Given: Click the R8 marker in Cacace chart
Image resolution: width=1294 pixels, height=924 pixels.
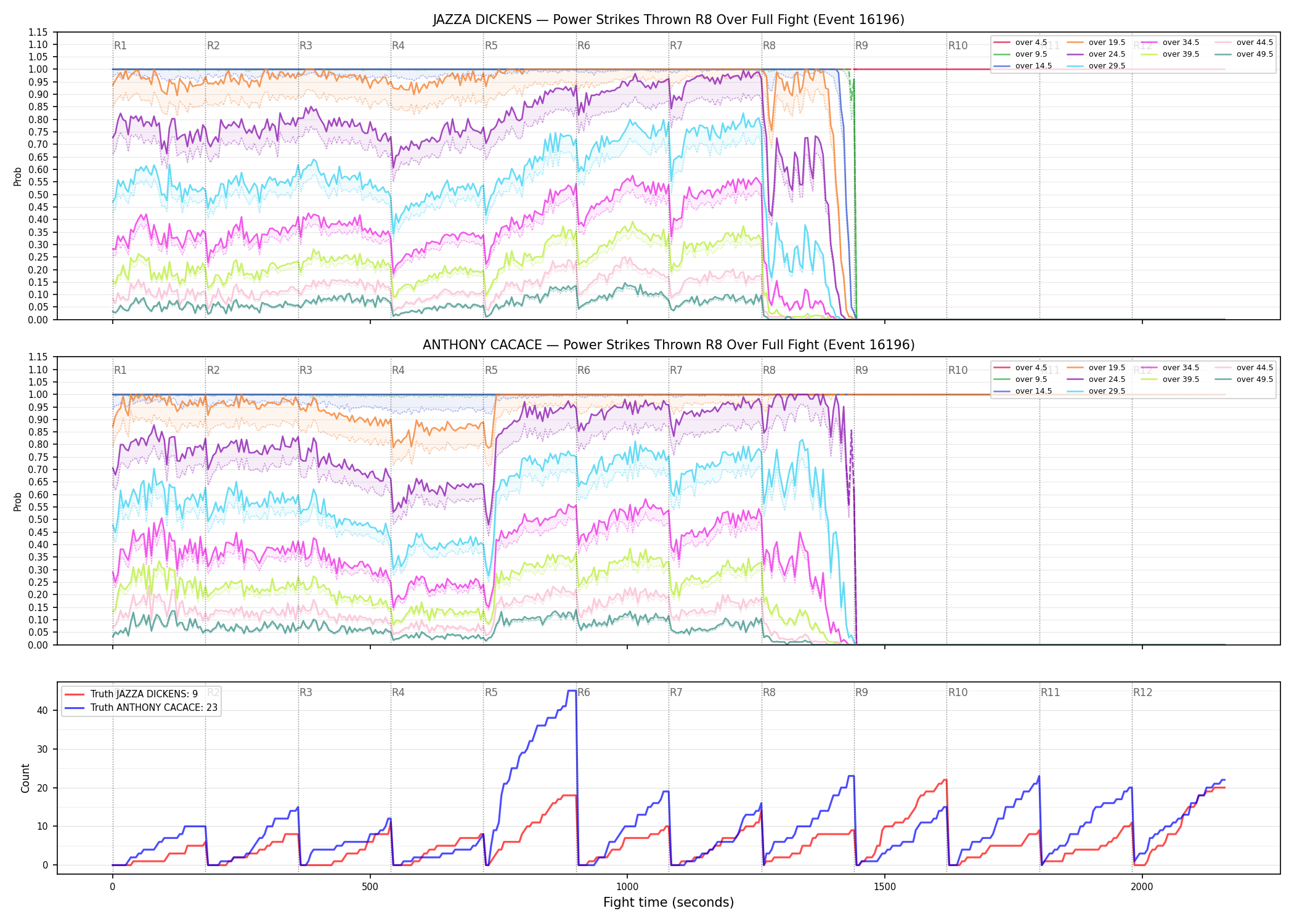Looking at the screenshot, I should point(769,370).
